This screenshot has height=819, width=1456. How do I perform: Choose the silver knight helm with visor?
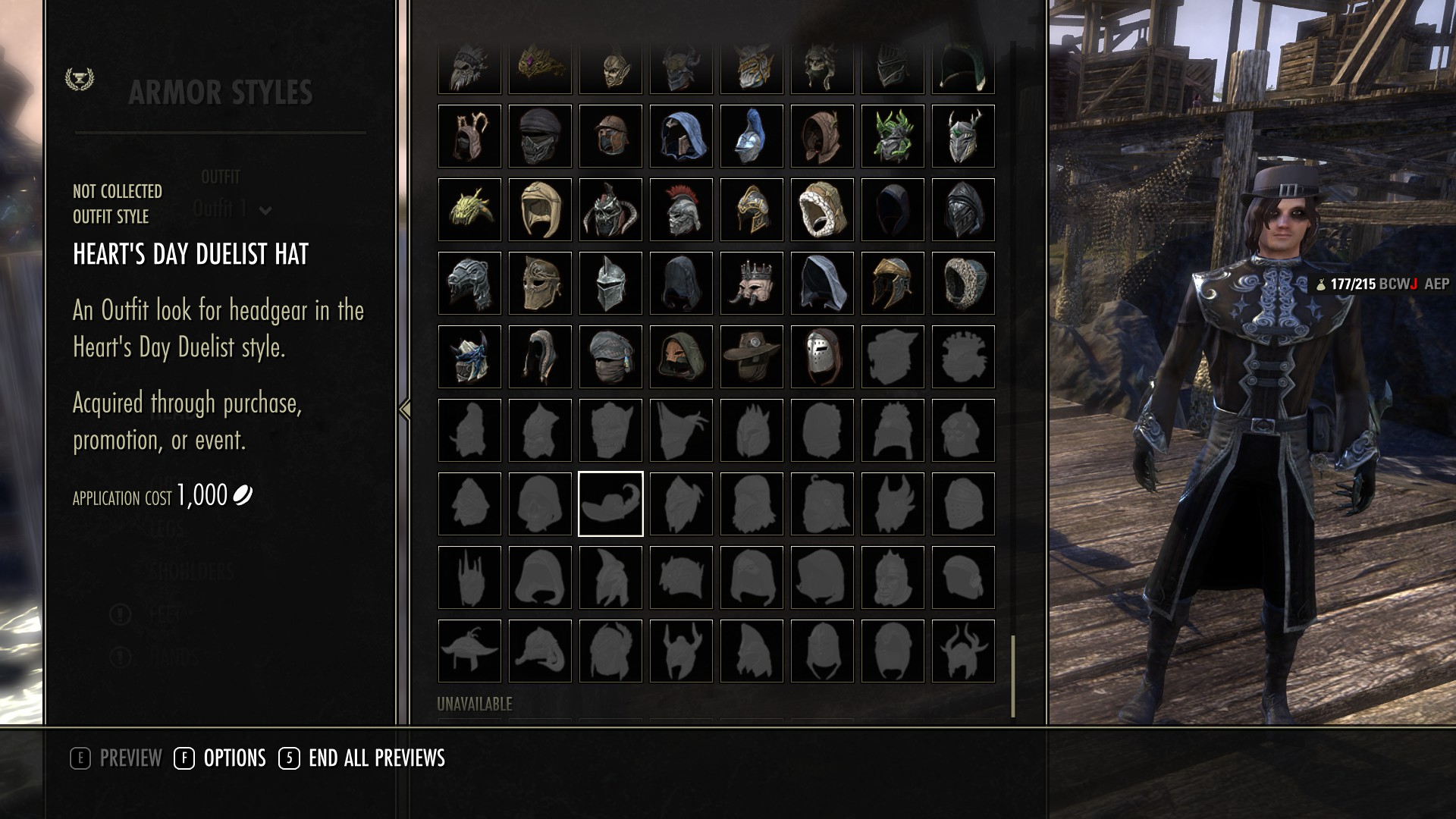tap(610, 284)
